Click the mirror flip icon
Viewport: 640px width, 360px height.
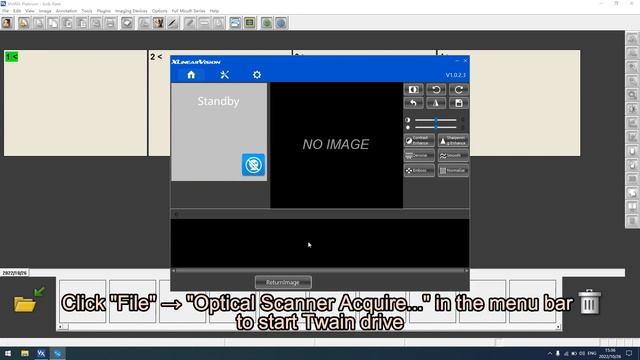(436, 103)
